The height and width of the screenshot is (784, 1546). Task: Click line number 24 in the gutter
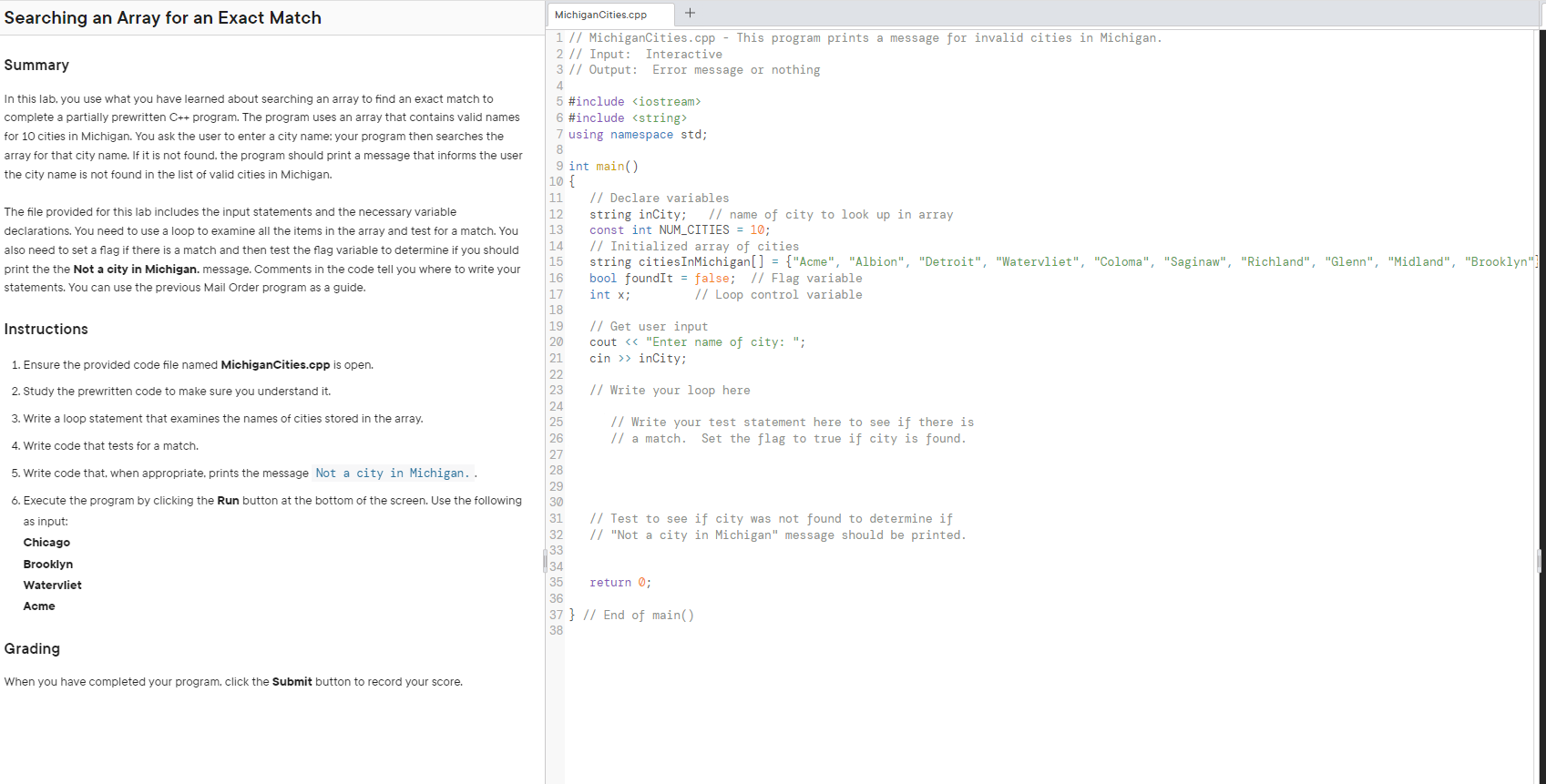tap(556, 406)
